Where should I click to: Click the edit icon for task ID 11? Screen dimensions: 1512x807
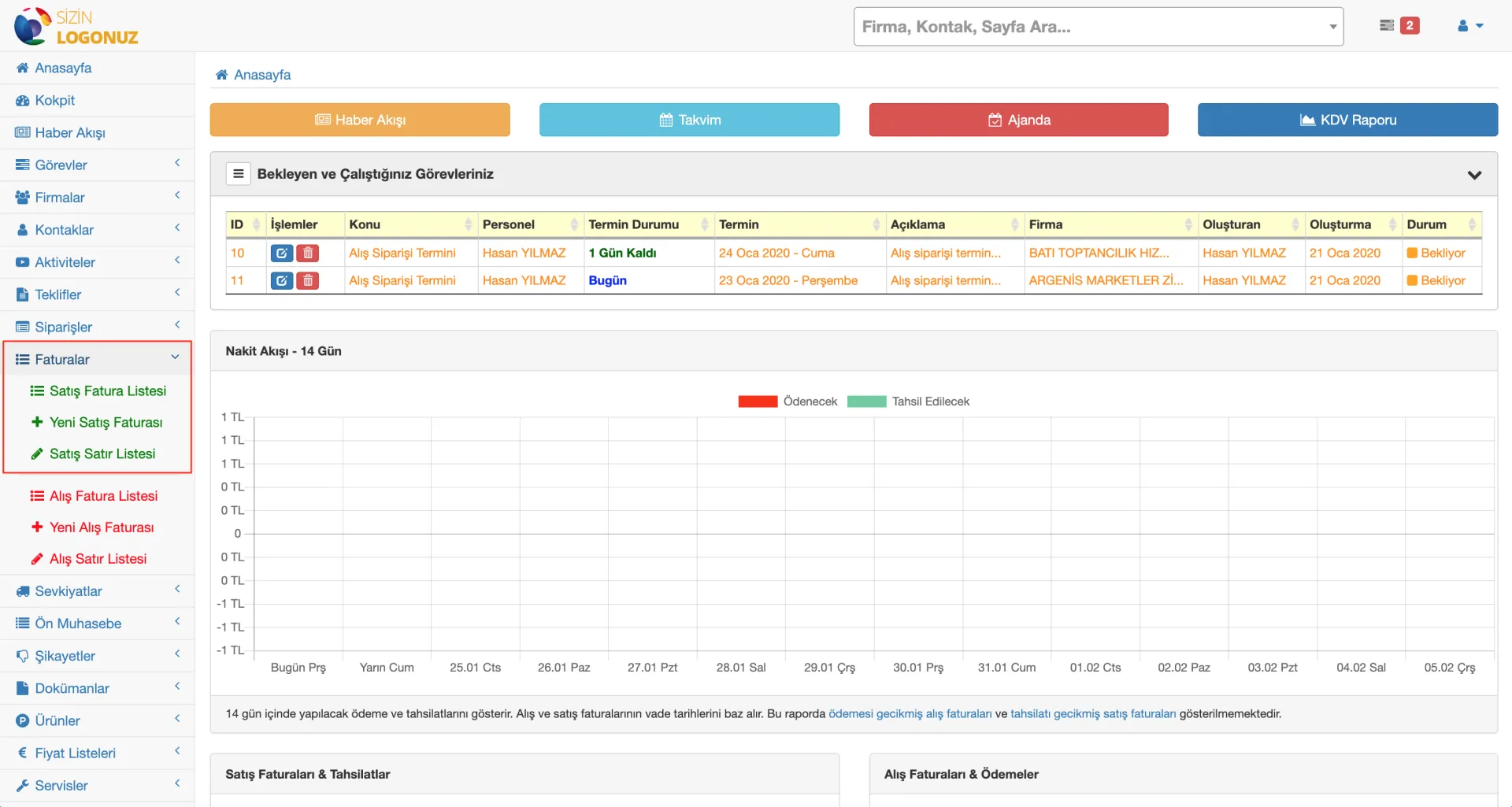(281, 281)
